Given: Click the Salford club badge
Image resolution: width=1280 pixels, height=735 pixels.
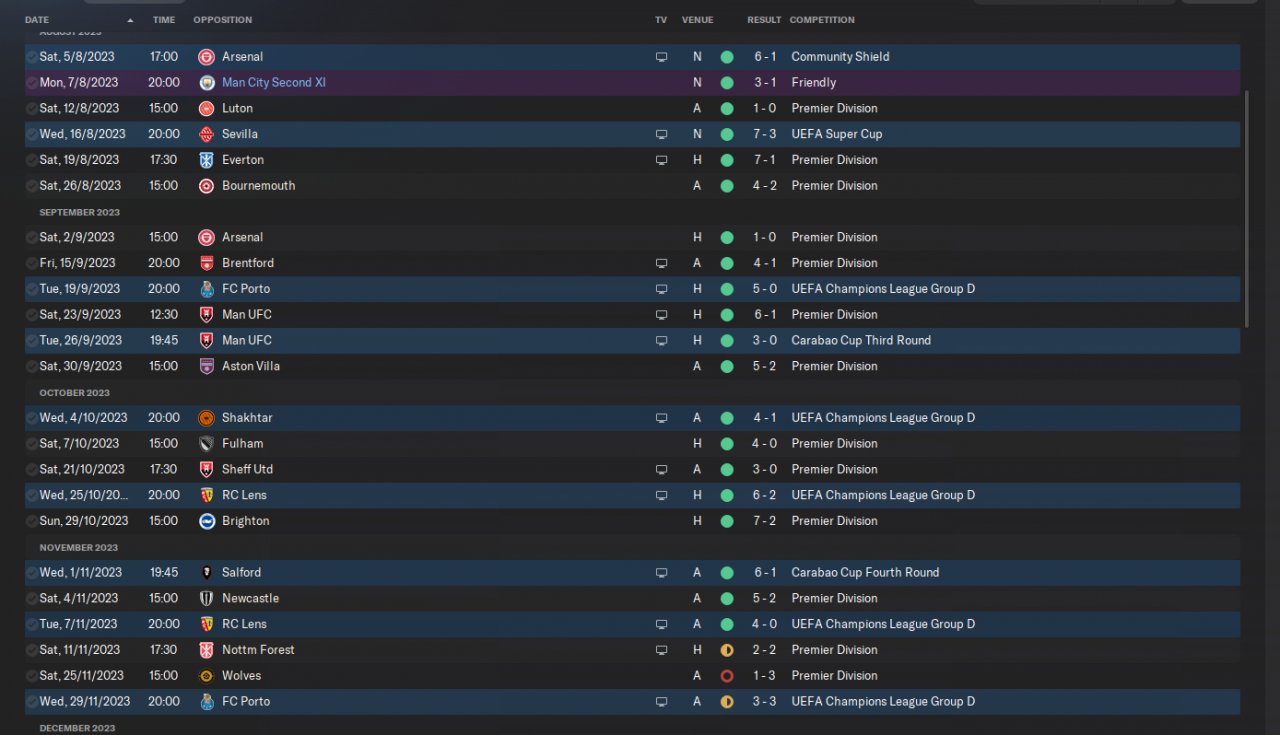Looking at the screenshot, I should coord(206,573).
